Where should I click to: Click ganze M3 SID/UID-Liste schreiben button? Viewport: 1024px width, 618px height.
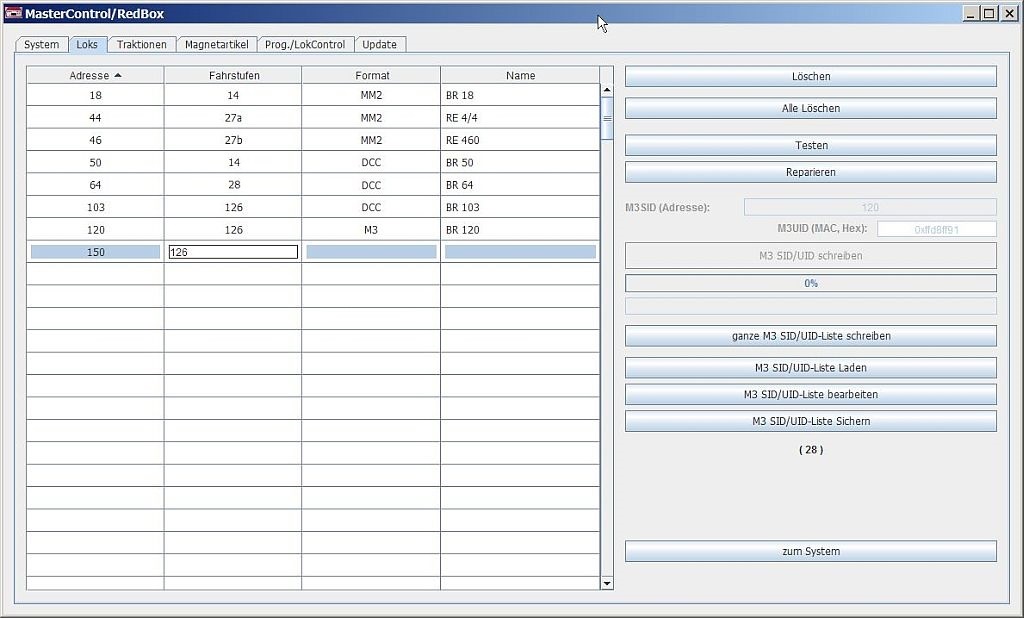coord(810,336)
